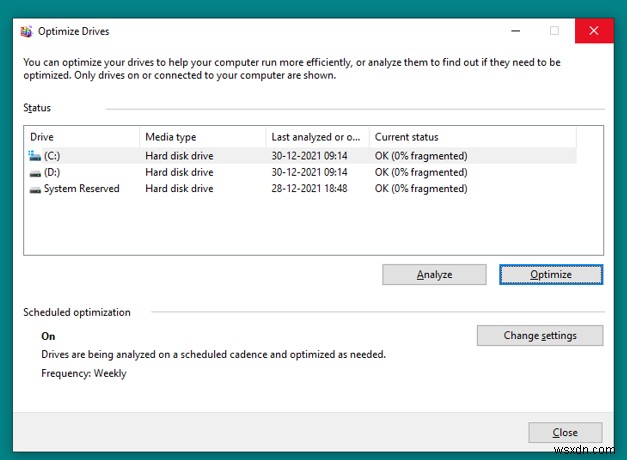
Task: Sort by Current status column header
Action: click(x=470, y=137)
